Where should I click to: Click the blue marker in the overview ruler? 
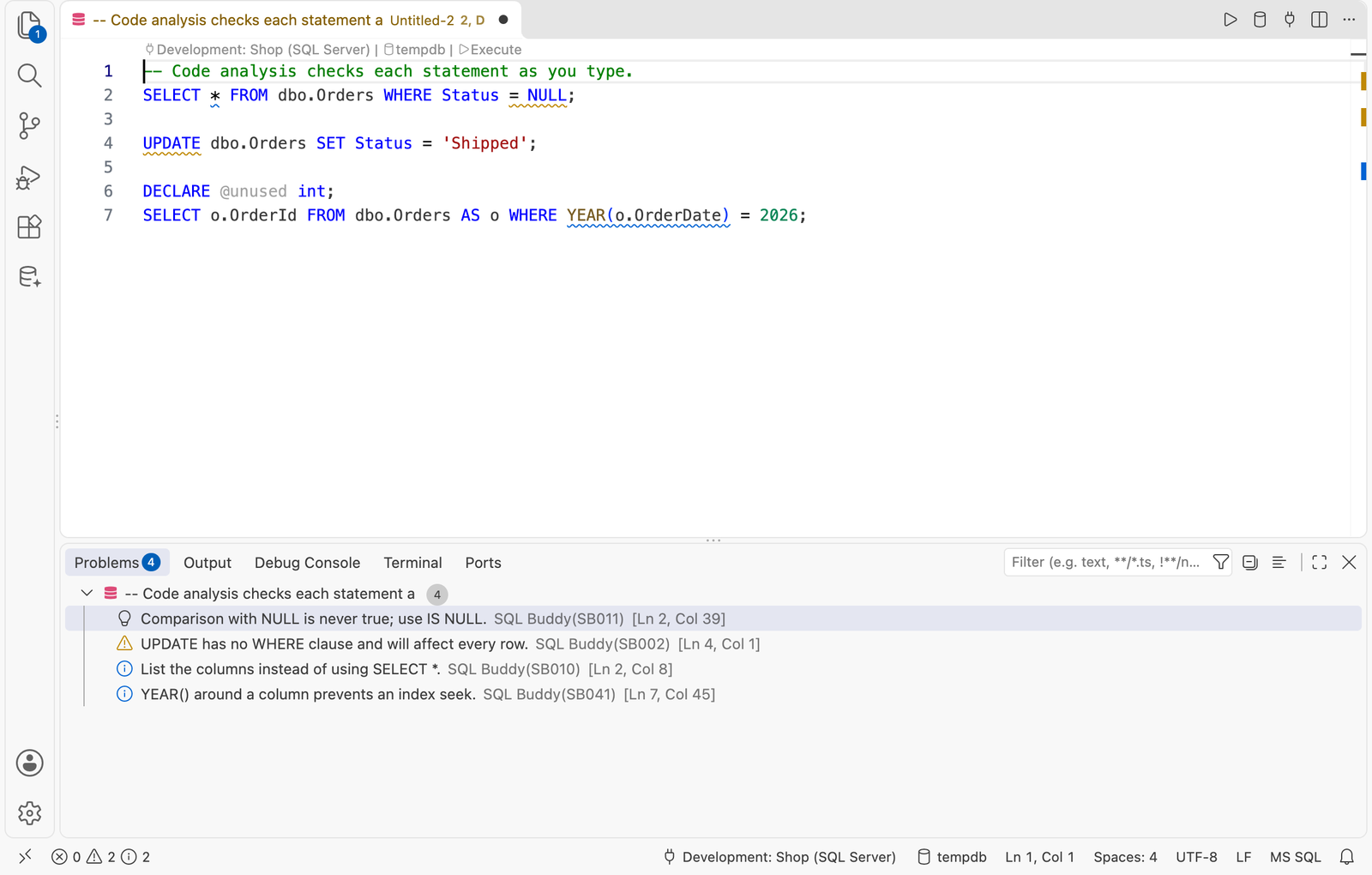tap(1363, 172)
